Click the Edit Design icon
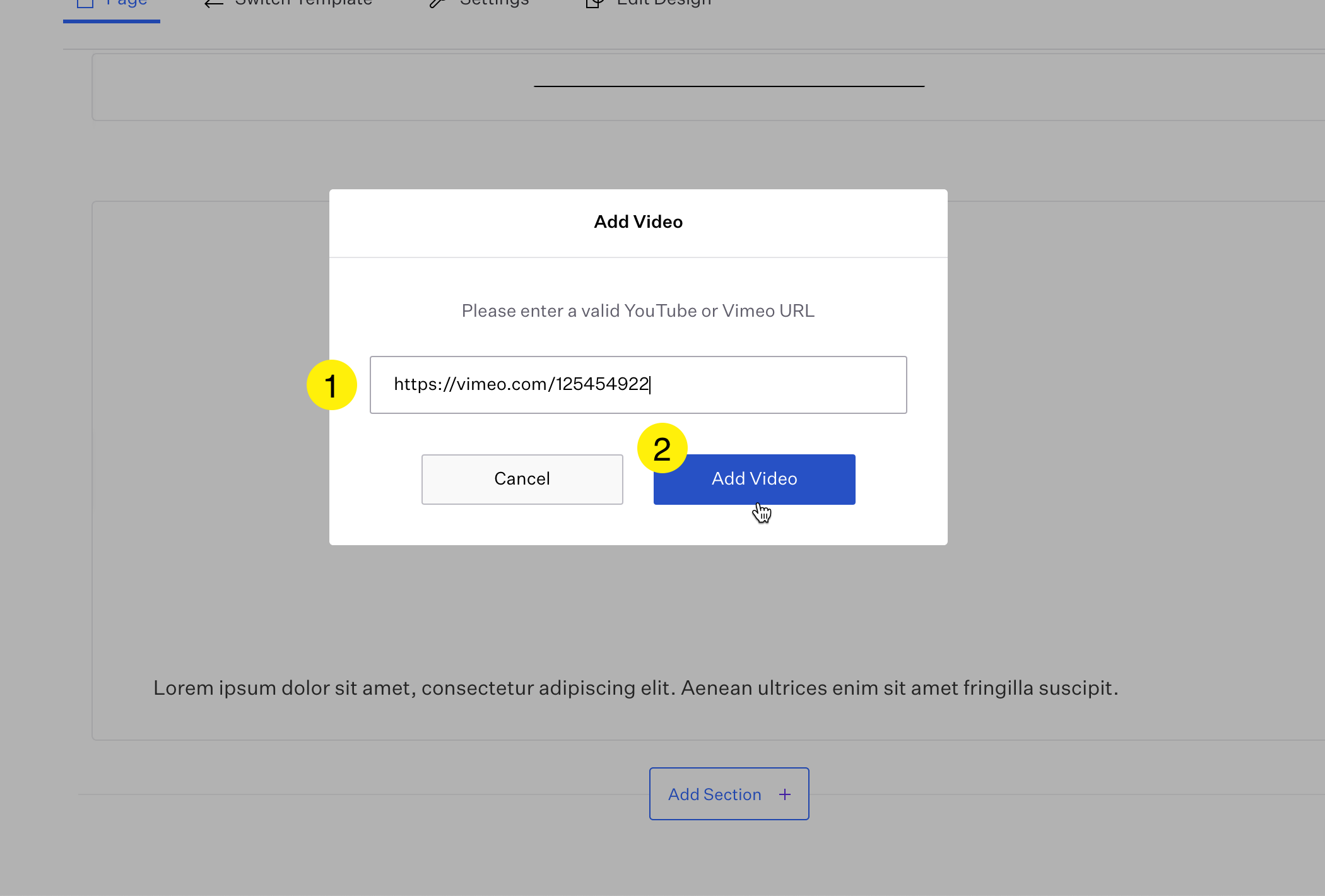Screen dimensions: 1325x896 pyautogui.click(x=594, y=4)
